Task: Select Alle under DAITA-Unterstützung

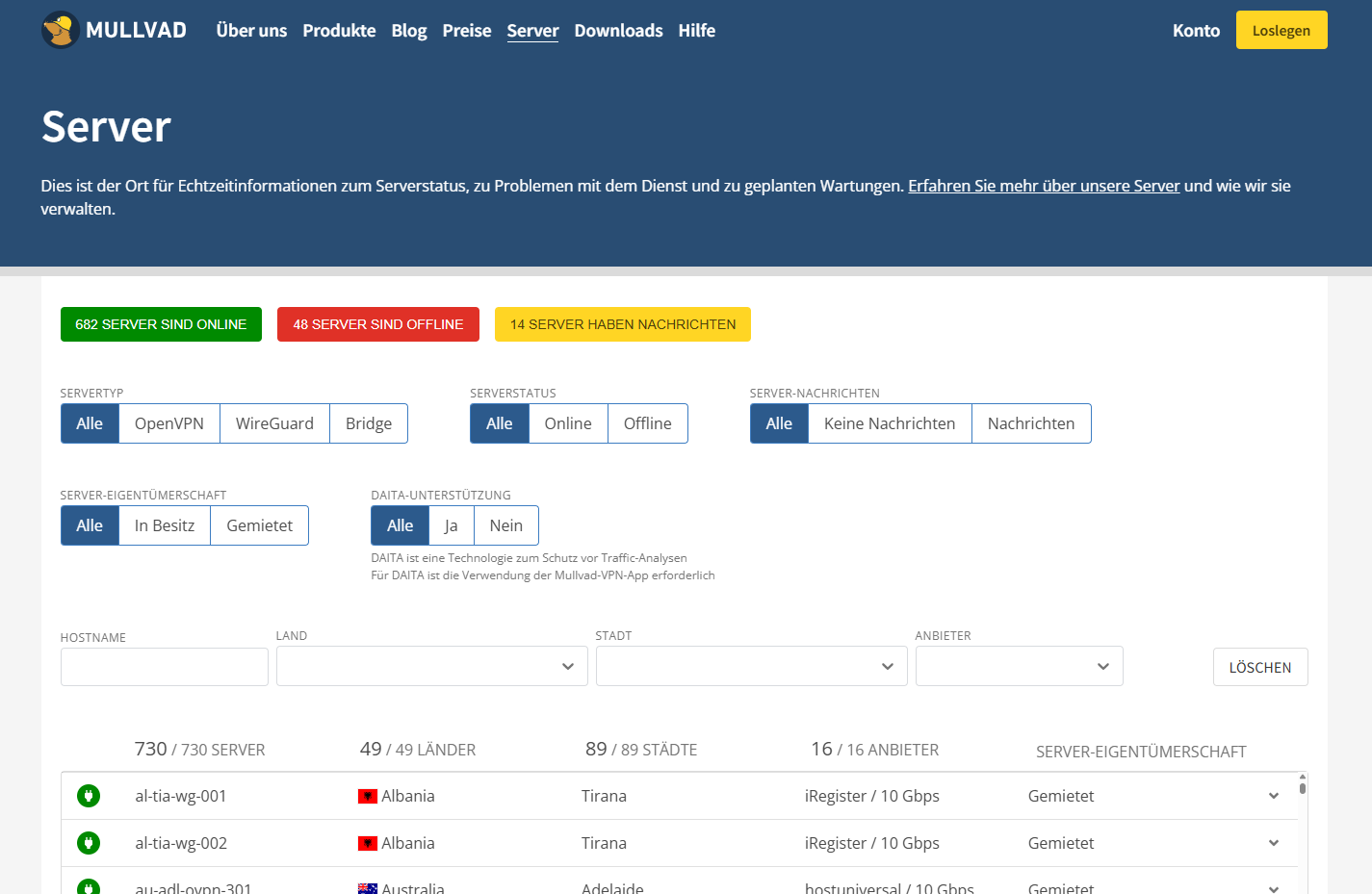Action: pos(401,525)
